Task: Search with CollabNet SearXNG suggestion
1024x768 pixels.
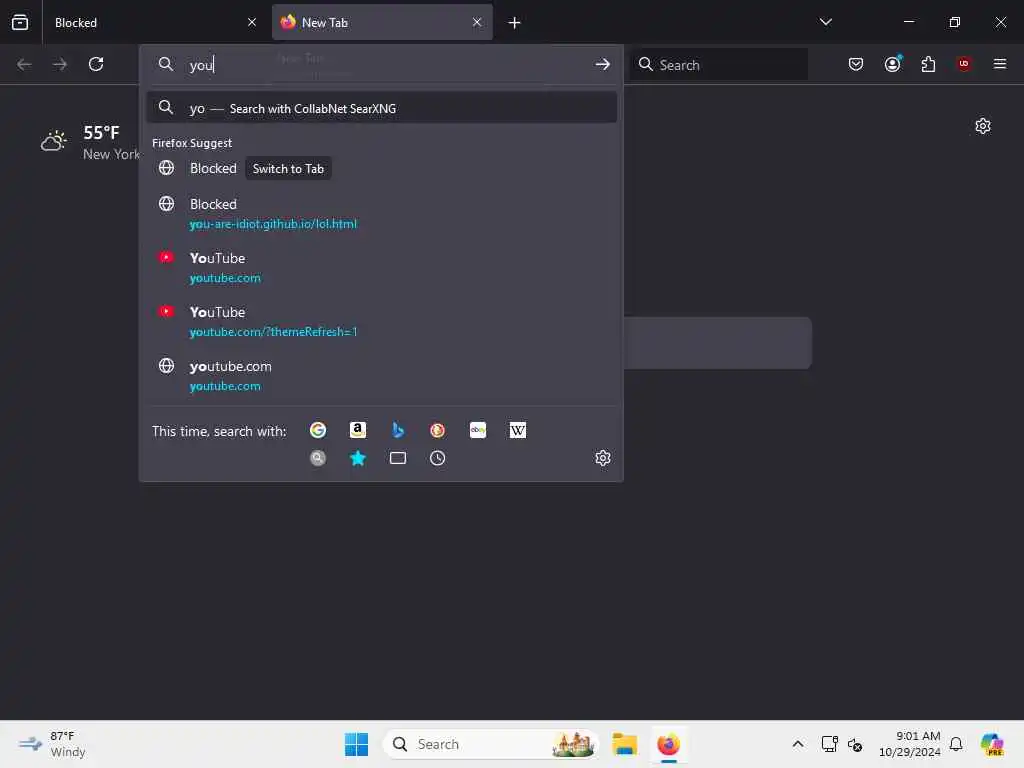Action: (382, 108)
